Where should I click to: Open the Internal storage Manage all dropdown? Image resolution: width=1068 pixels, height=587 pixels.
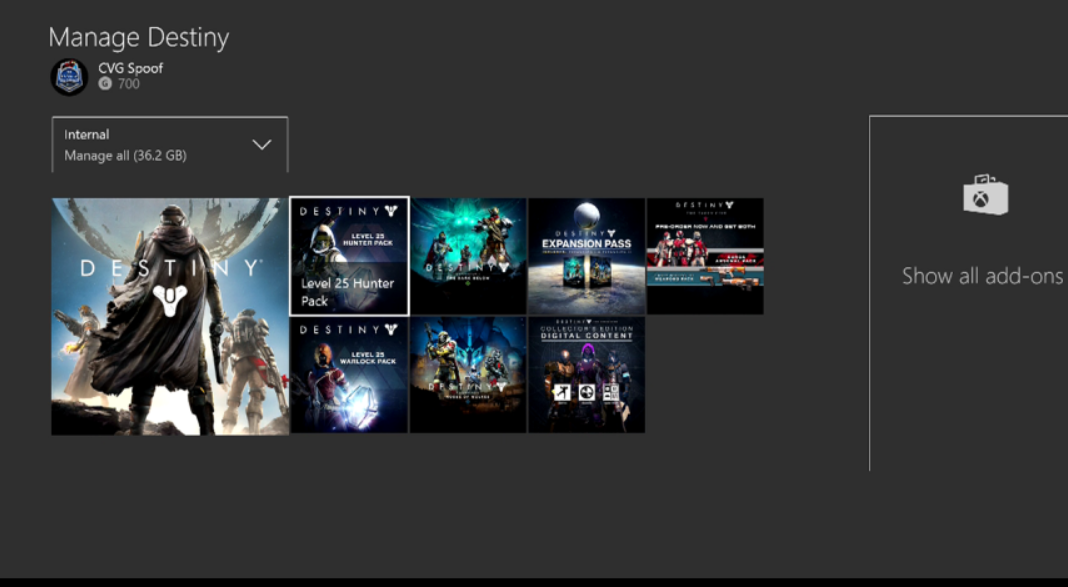point(170,144)
